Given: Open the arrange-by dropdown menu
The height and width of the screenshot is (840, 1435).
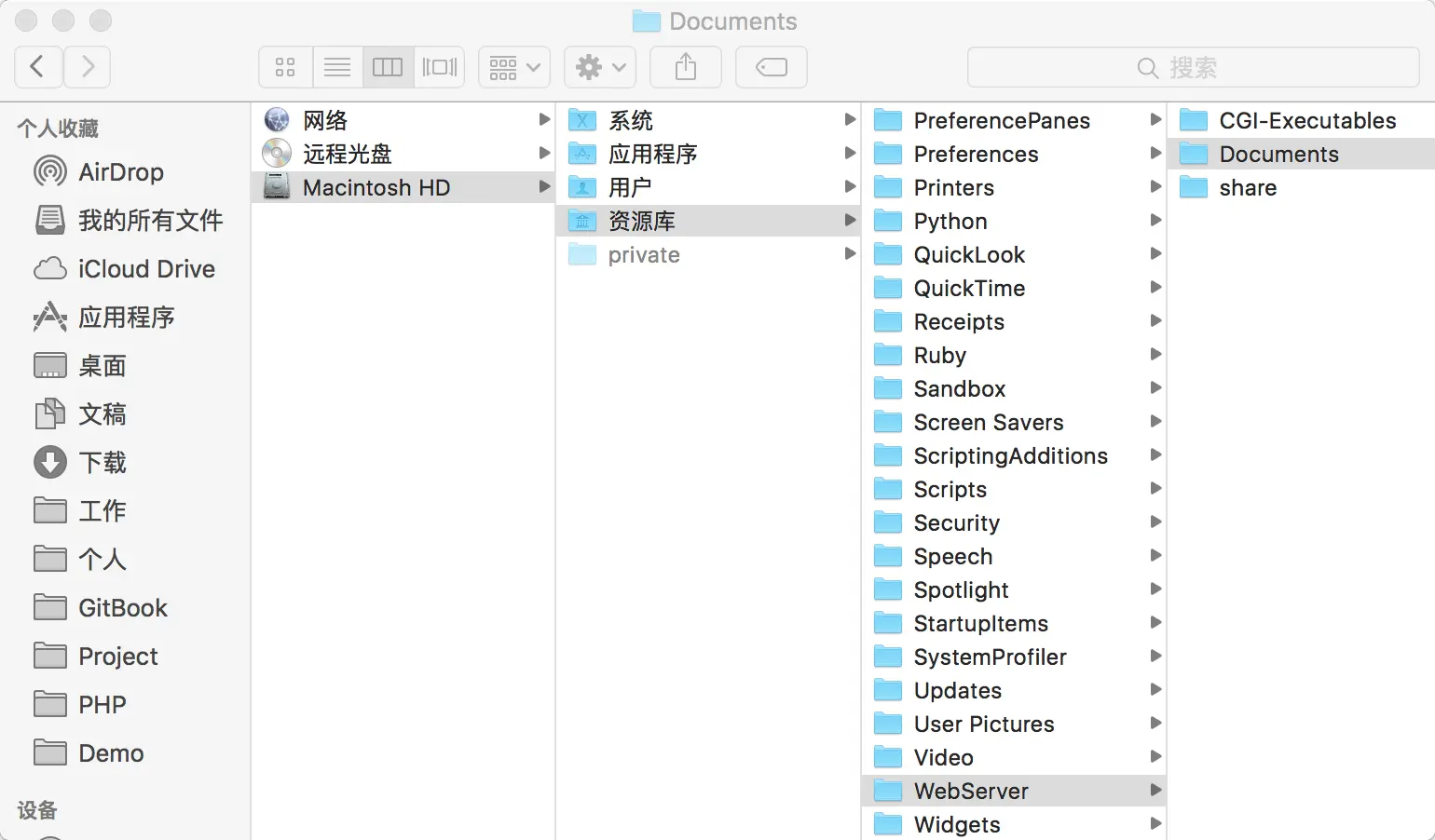Looking at the screenshot, I should [x=514, y=66].
